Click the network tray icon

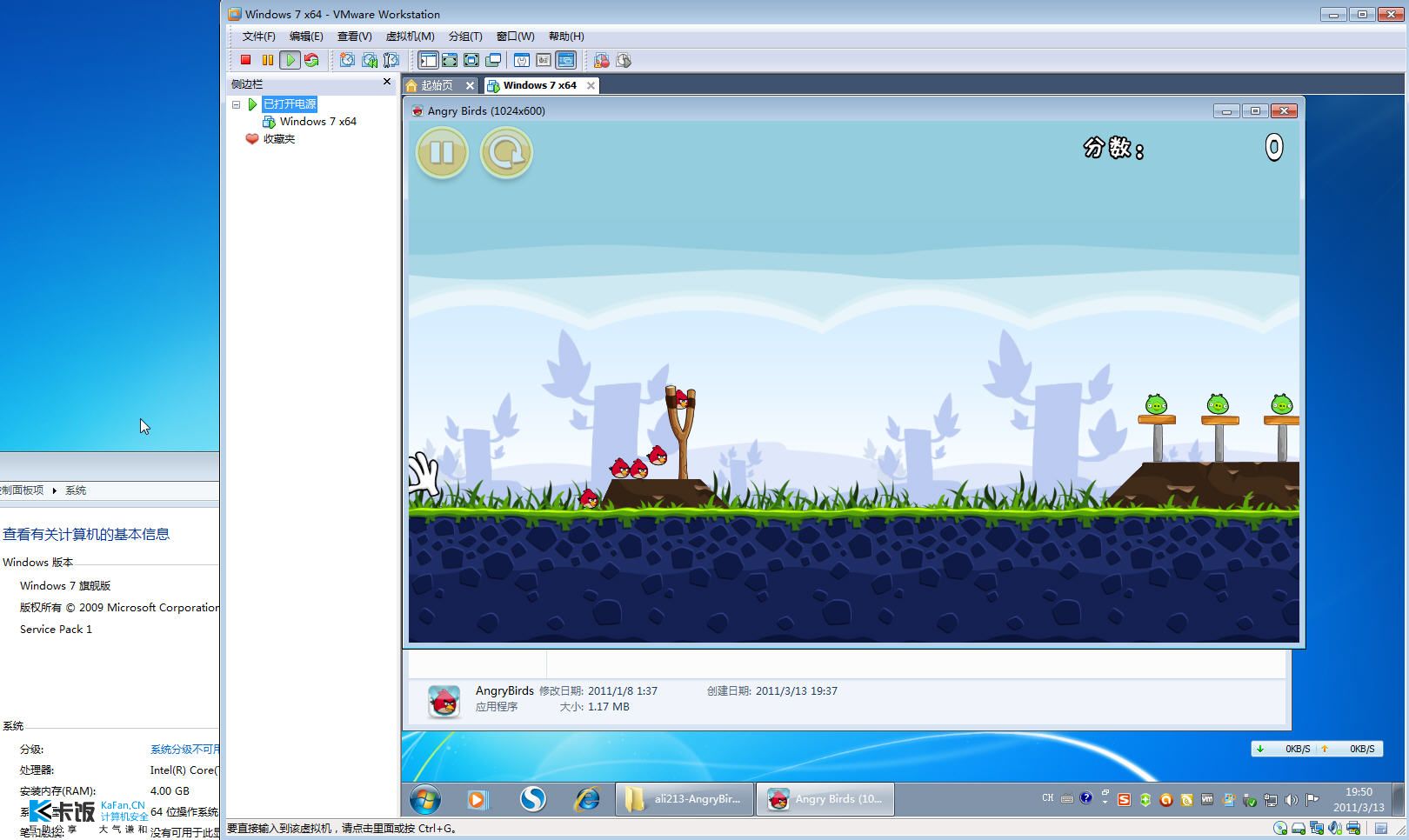(1271, 800)
